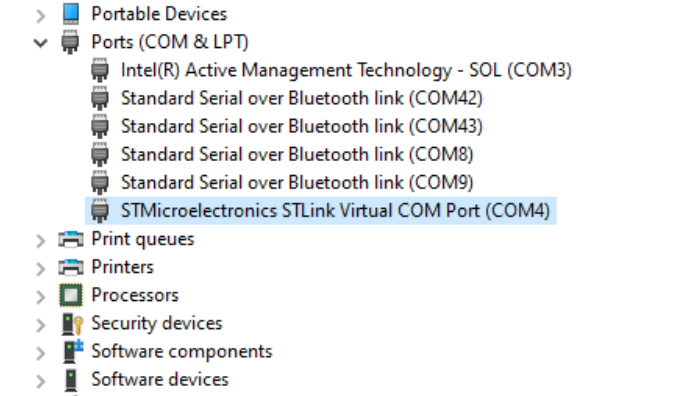676x396 pixels.
Task: Click the Software components icon
Action: 72,351
